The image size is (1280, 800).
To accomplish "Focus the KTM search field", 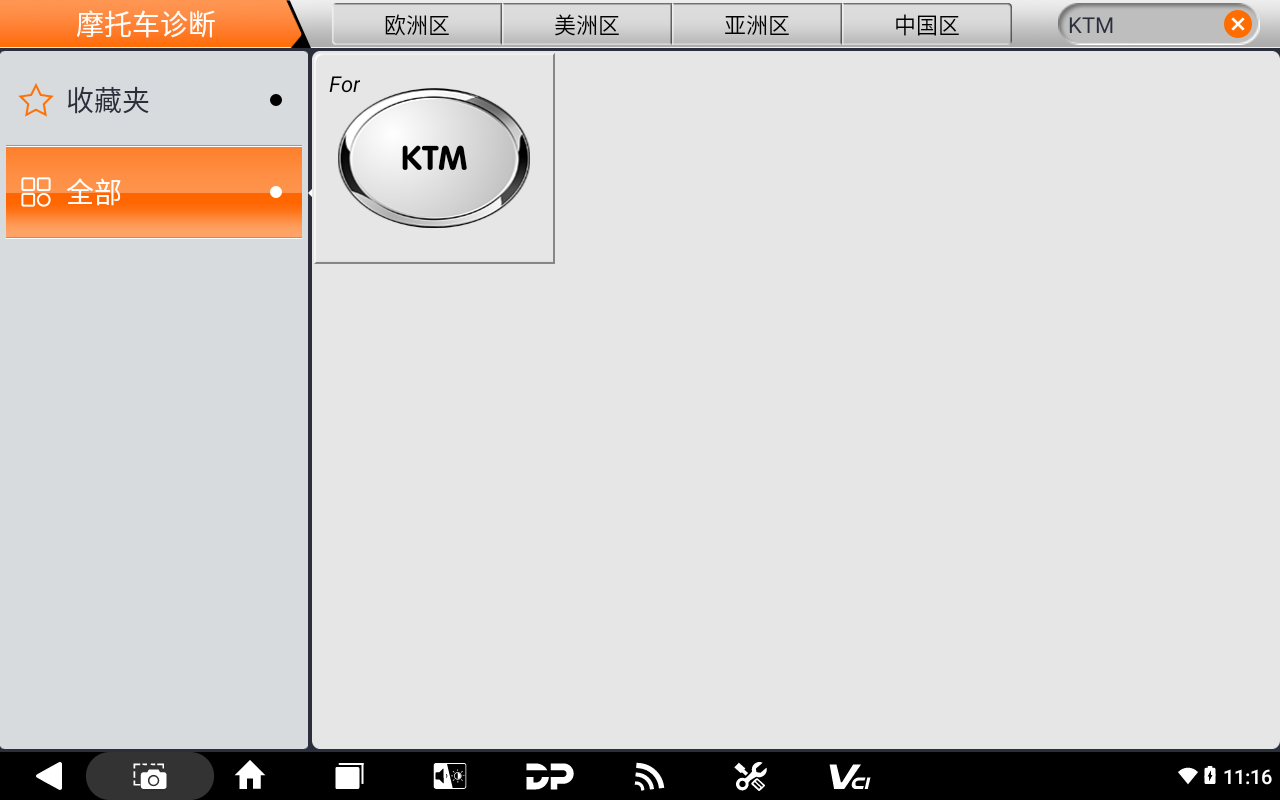I will point(1158,25).
